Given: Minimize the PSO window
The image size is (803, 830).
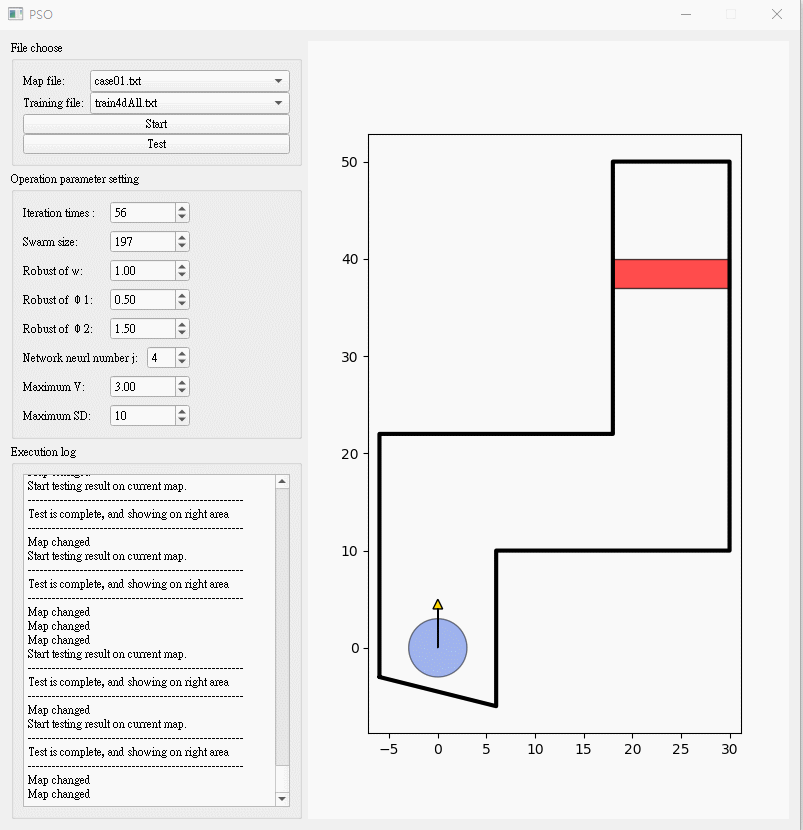Looking at the screenshot, I should coord(686,14).
